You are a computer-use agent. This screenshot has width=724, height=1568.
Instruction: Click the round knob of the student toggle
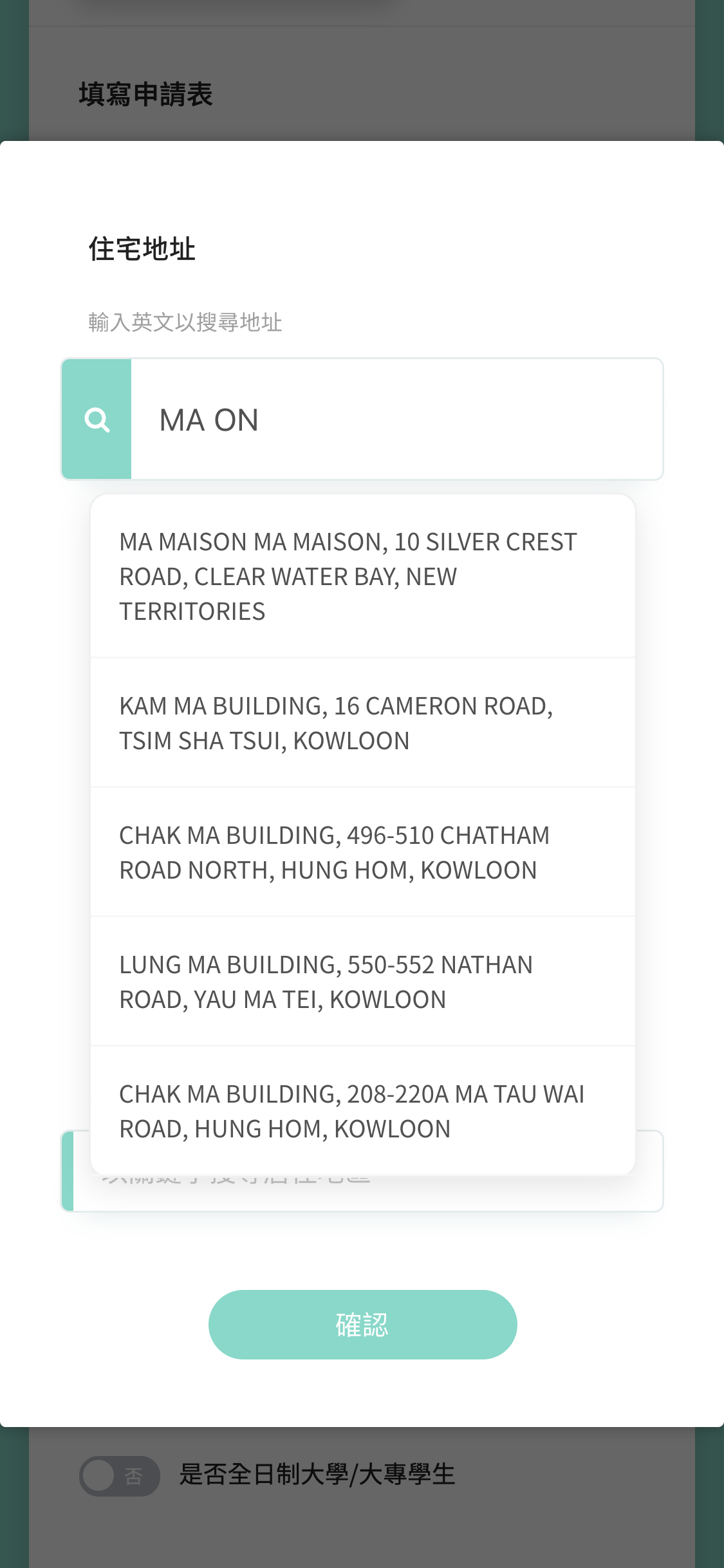[x=99, y=1475]
